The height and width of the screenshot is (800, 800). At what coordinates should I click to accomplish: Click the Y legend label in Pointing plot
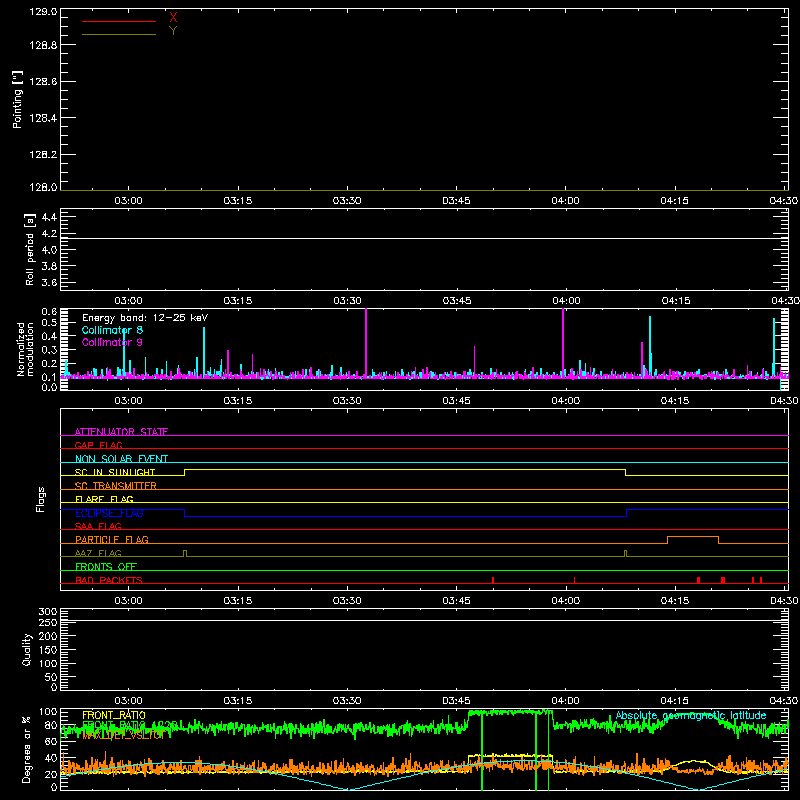coord(173,31)
